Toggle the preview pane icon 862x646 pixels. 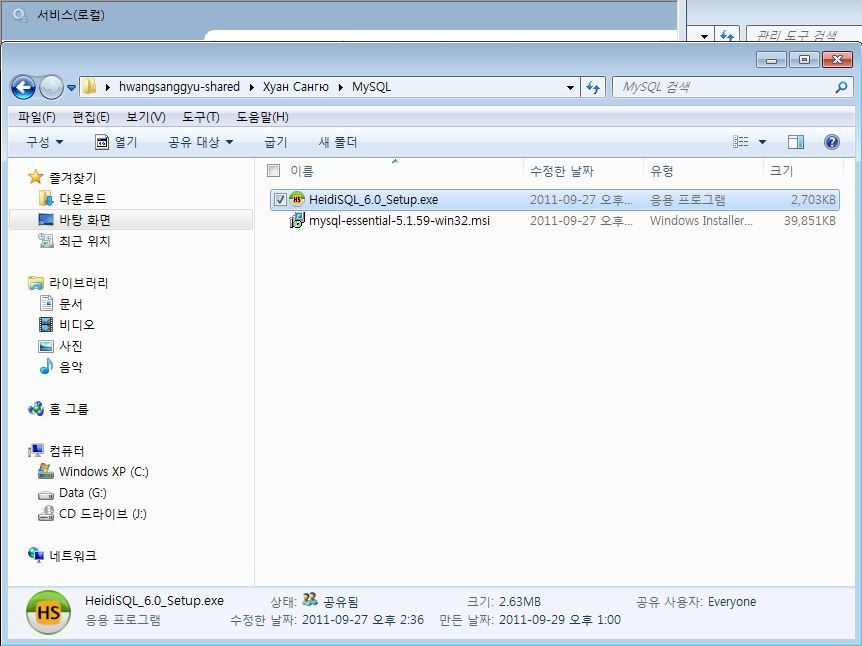pyautogui.click(x=795, y=142)
